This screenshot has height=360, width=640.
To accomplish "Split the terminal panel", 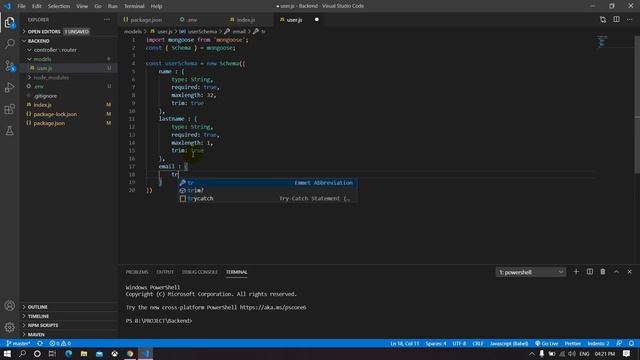I will (x=589, y=272).
